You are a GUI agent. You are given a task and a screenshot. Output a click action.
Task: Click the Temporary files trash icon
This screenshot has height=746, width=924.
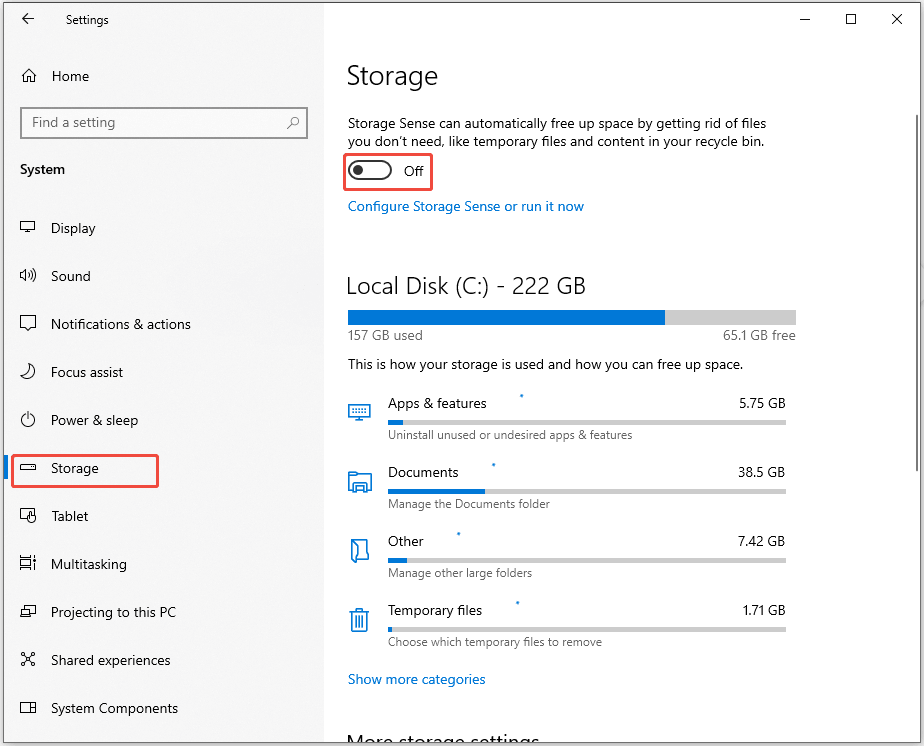[359, 620]
